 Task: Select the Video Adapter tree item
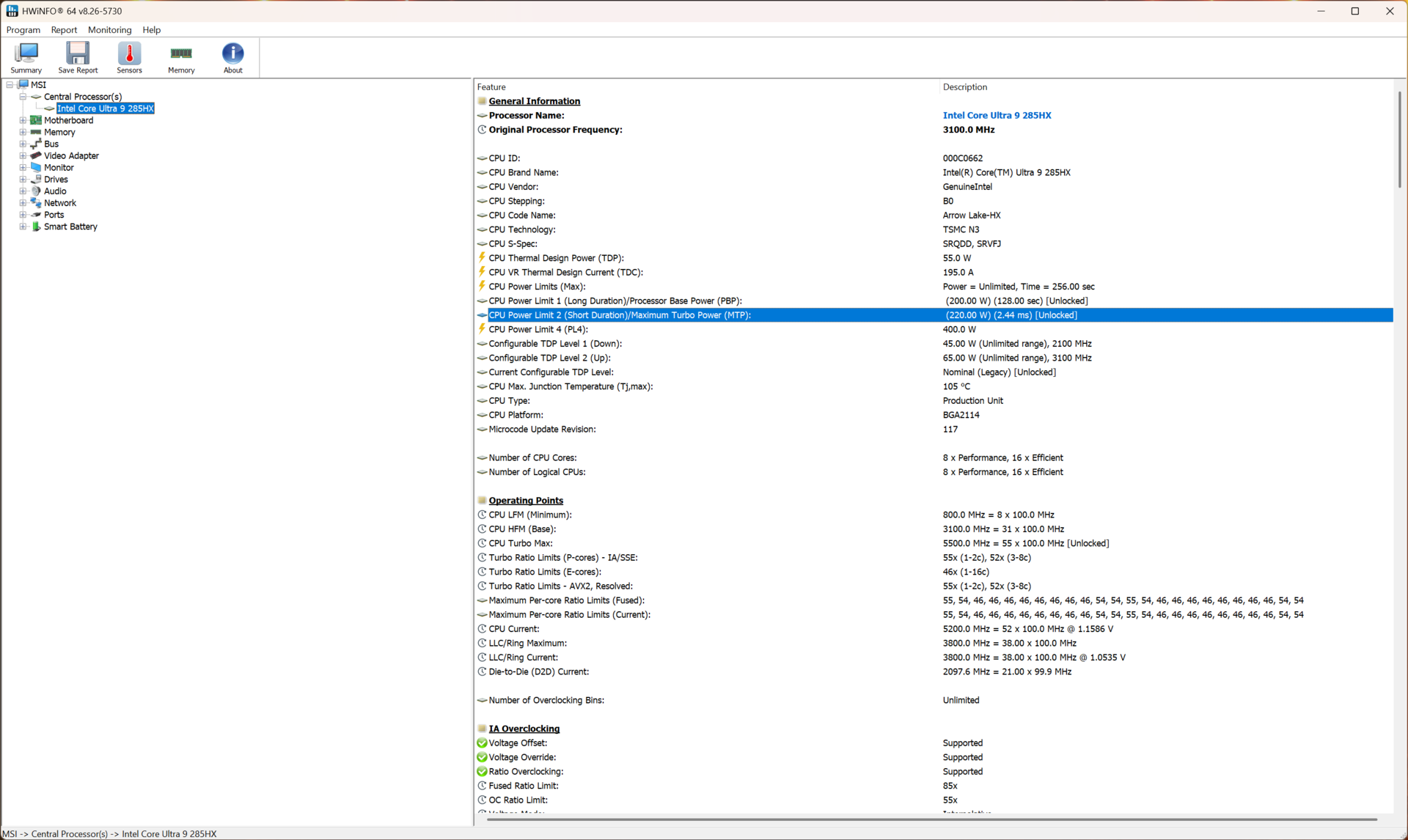71,155
